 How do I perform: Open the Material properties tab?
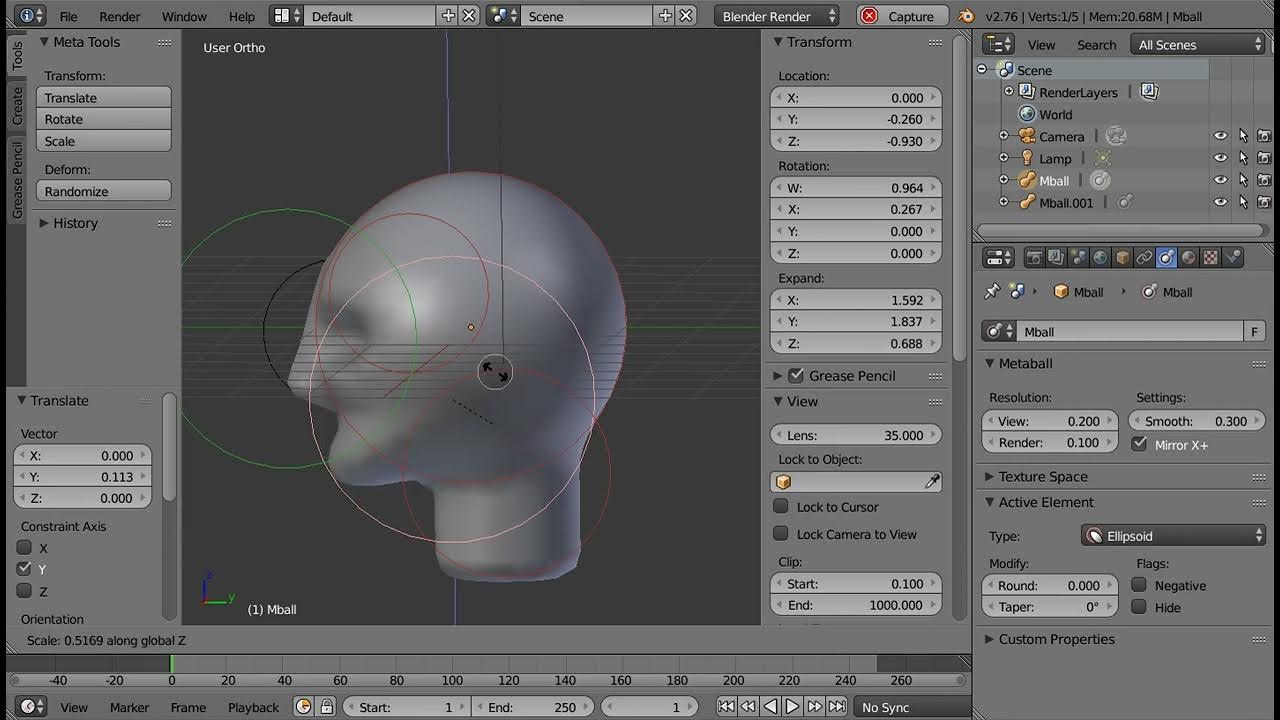point(1188,257)
